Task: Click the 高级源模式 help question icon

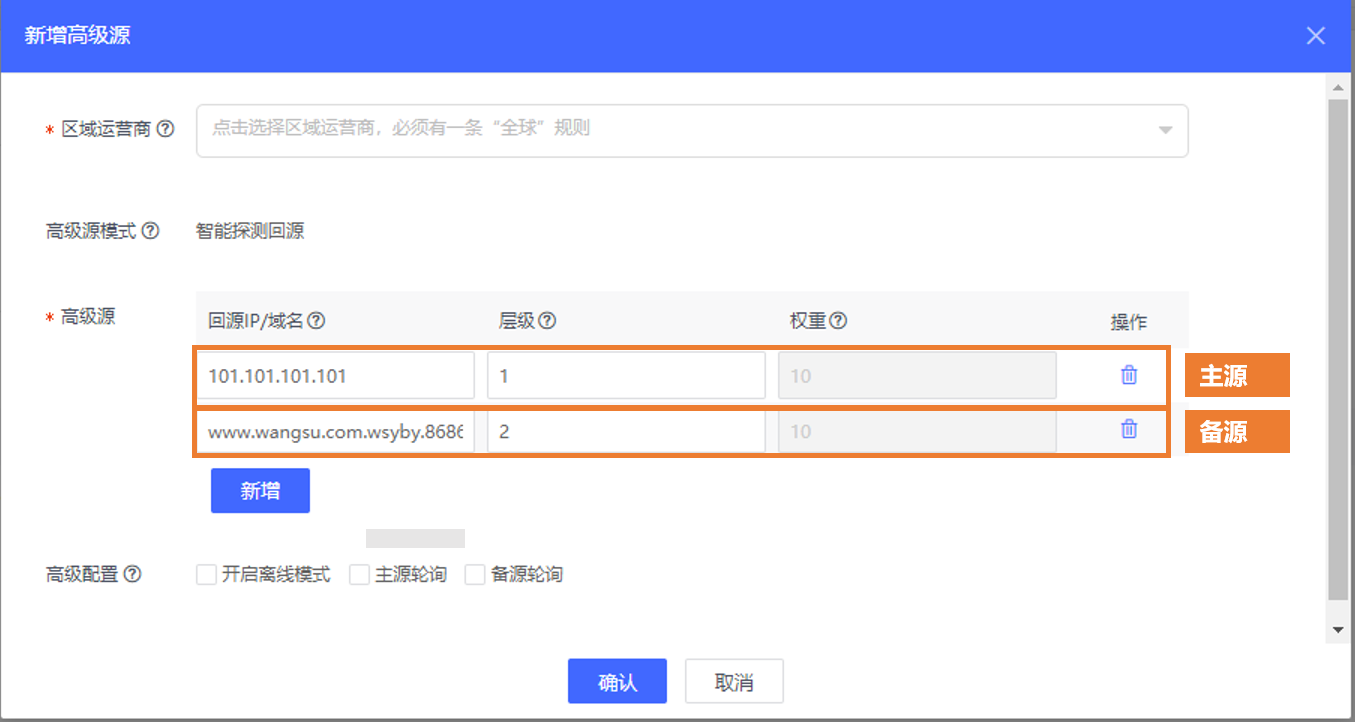Action: pos(151,231)
